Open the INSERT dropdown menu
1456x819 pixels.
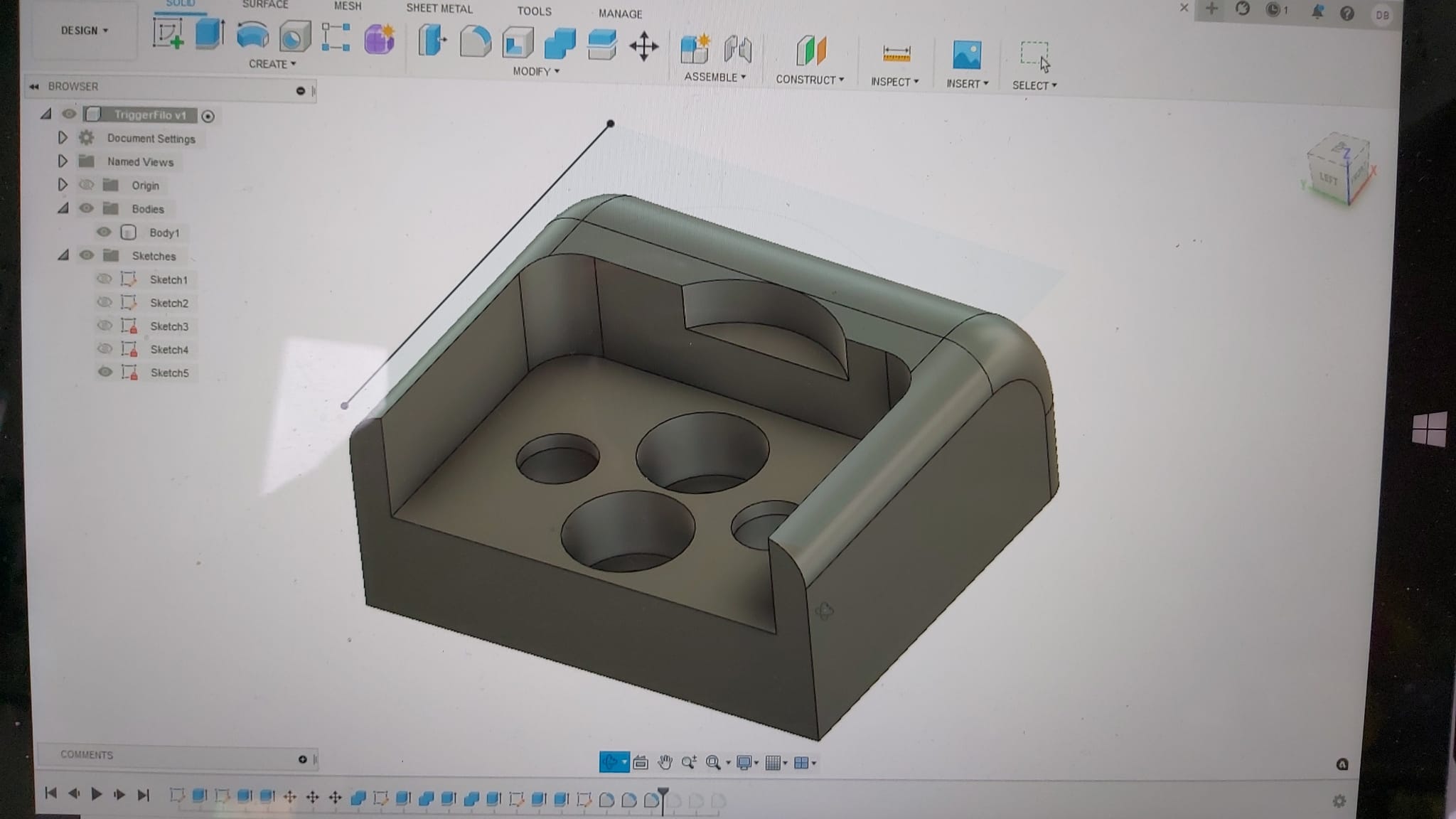tap(968, 84)
